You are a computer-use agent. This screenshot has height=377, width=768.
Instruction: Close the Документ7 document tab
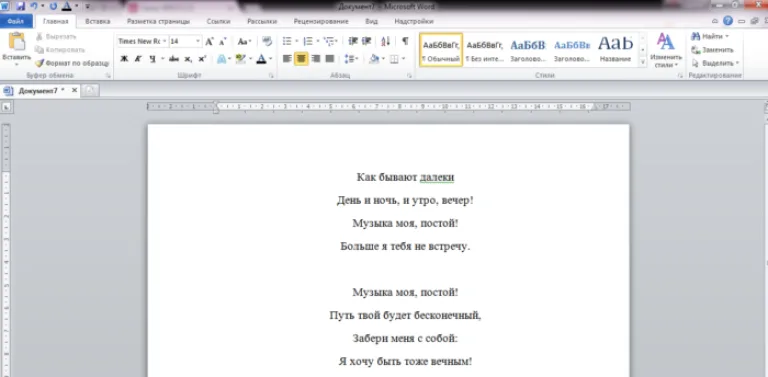click(x=74, y=91)
